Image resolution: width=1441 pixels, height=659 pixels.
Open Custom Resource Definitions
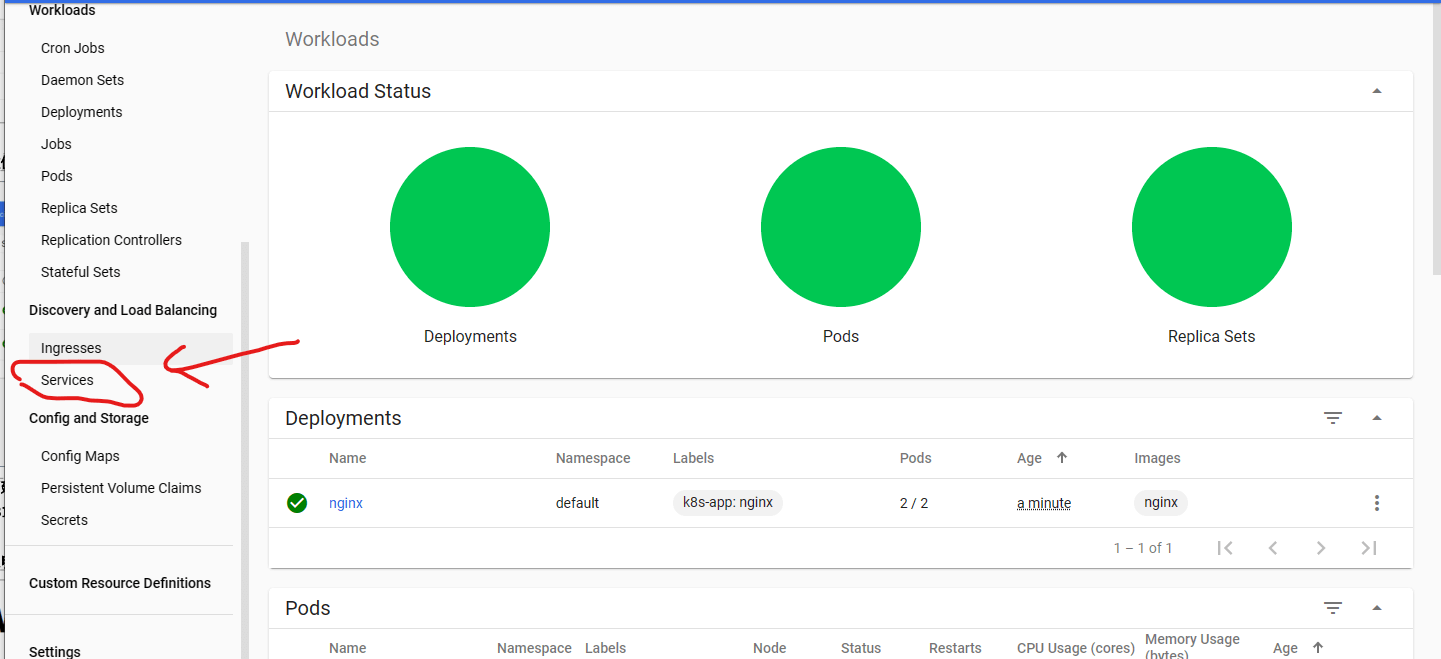tap(120, 583)
